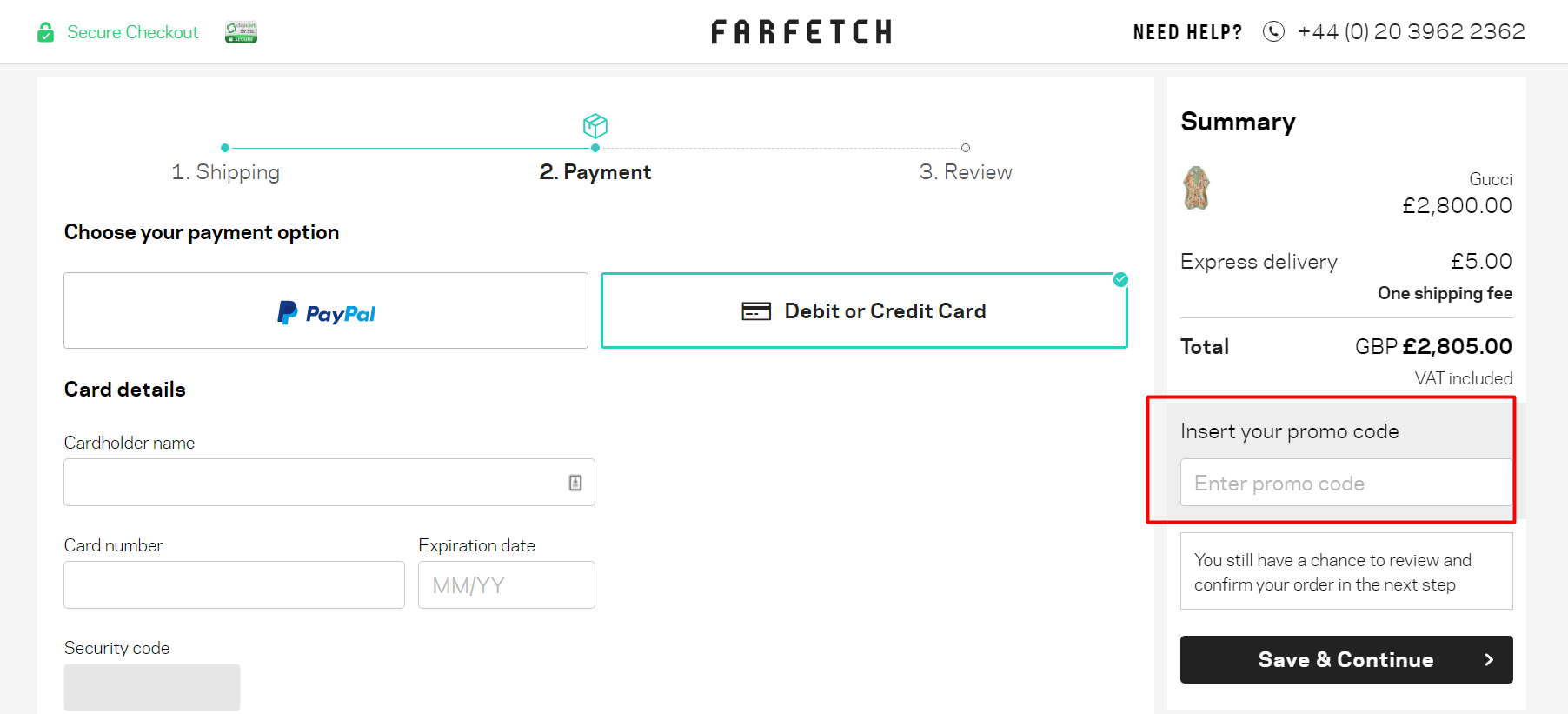
Task: Click the contact icon inside Cardholder name field
Action: 575,482
